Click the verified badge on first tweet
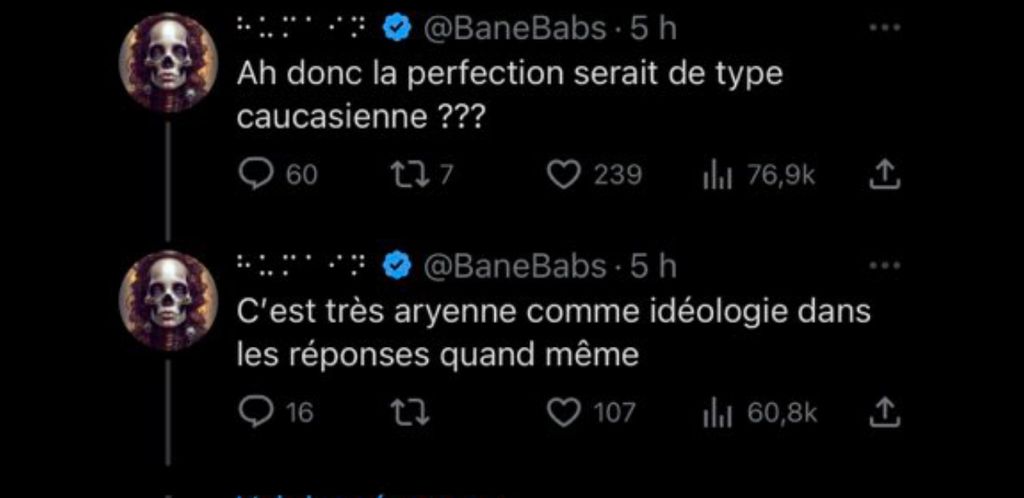The height and width of the screenshot is (498, 1024). click(x=398, y=30)
